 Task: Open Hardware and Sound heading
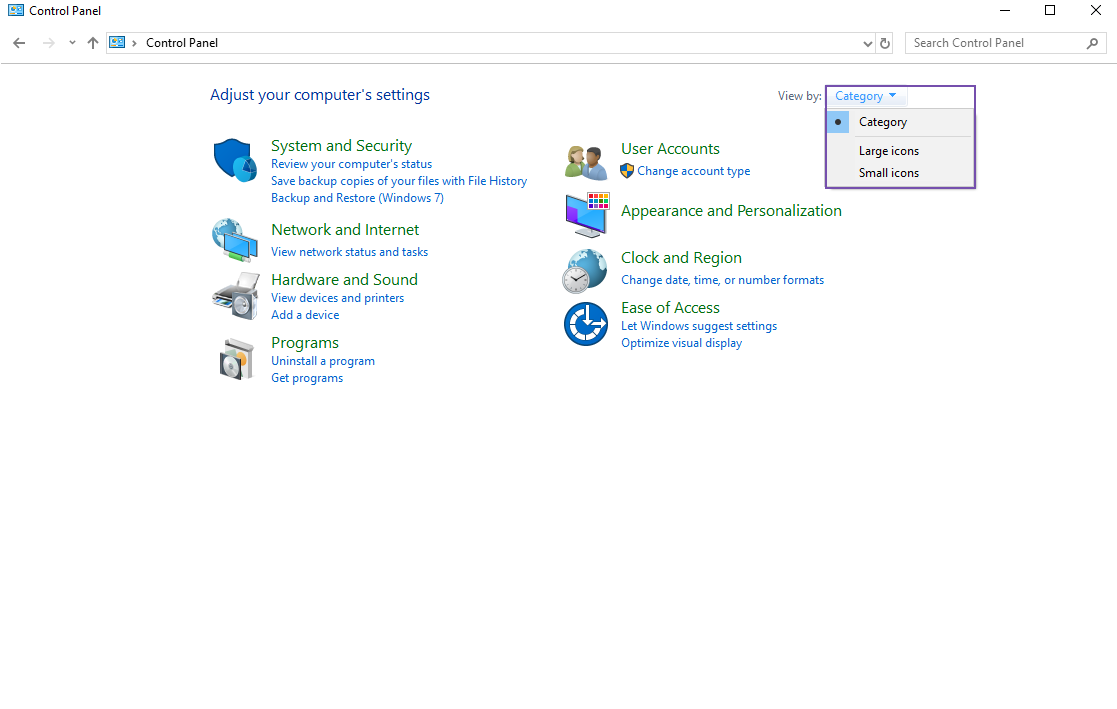[344, 279]
